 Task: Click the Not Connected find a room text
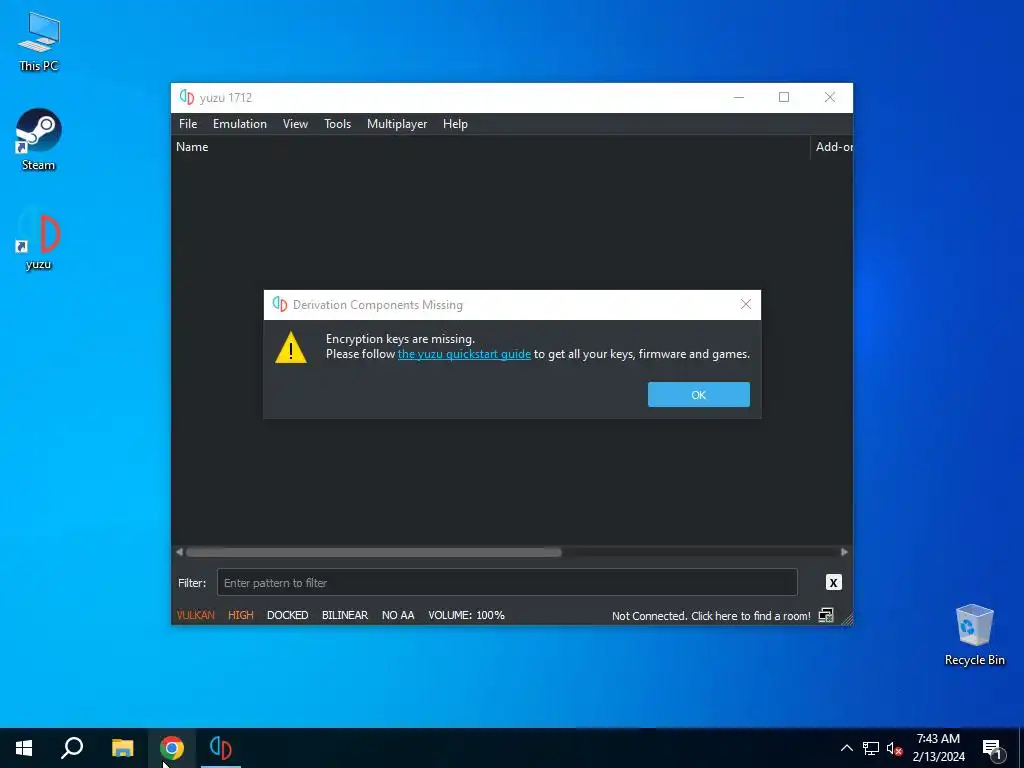coord(711,616)
